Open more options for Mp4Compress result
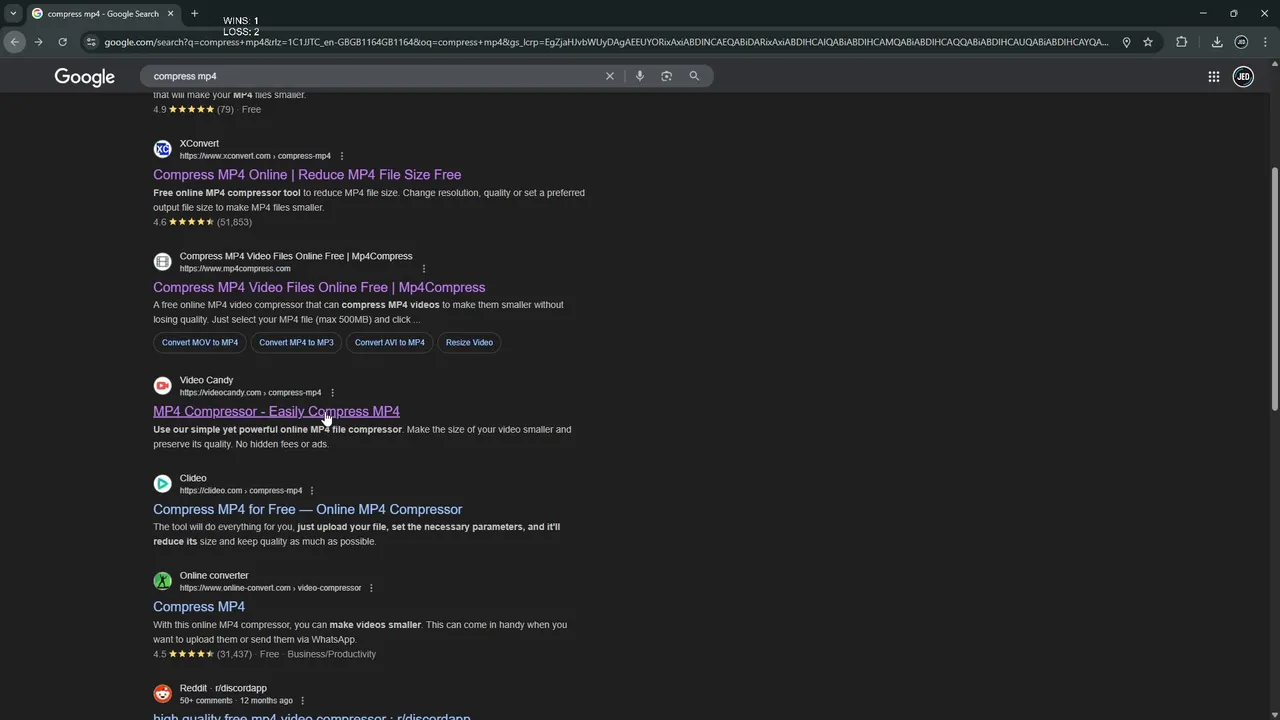Viewport: 1280px width, 720px height. click(x=424, y=268)
